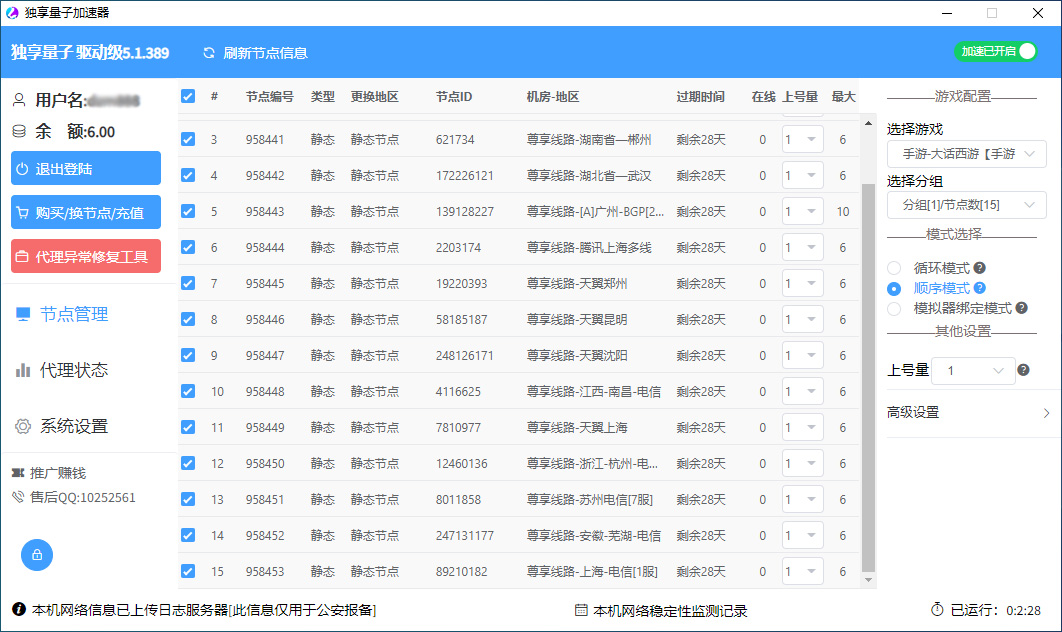
Task: Click the 机房-地区 column header
Action: [x=553, y=97]
